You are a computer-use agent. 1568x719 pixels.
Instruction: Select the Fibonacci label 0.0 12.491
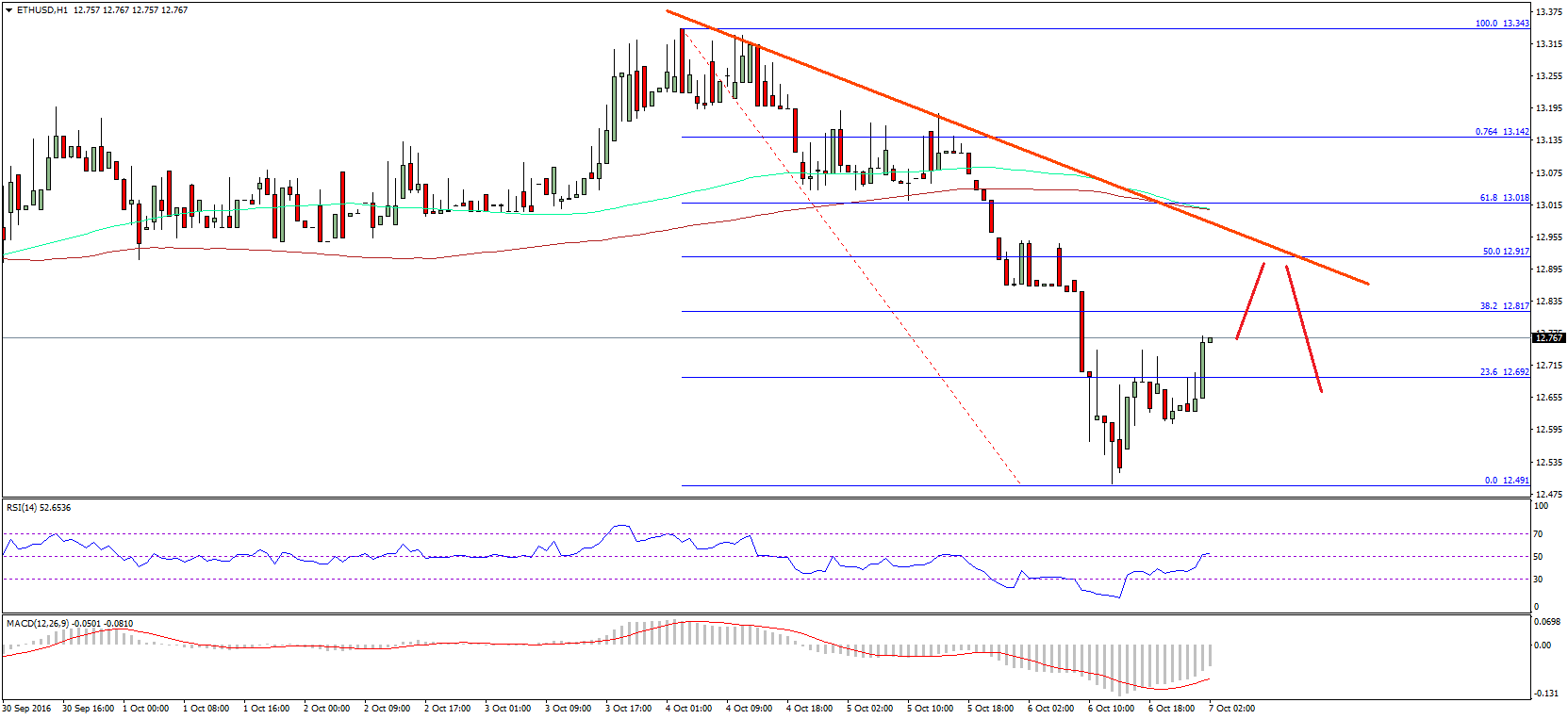point(1507,481)
